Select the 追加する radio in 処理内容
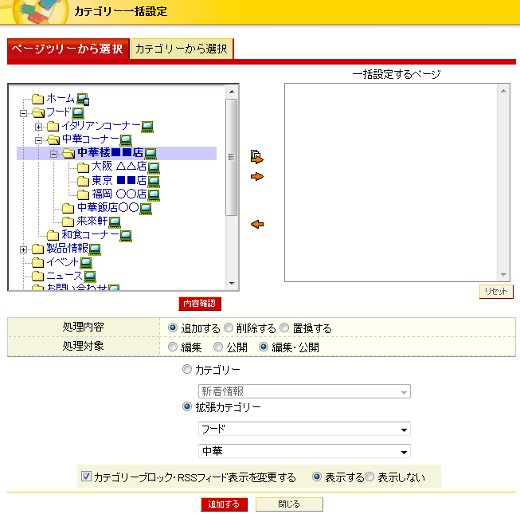 173,328
